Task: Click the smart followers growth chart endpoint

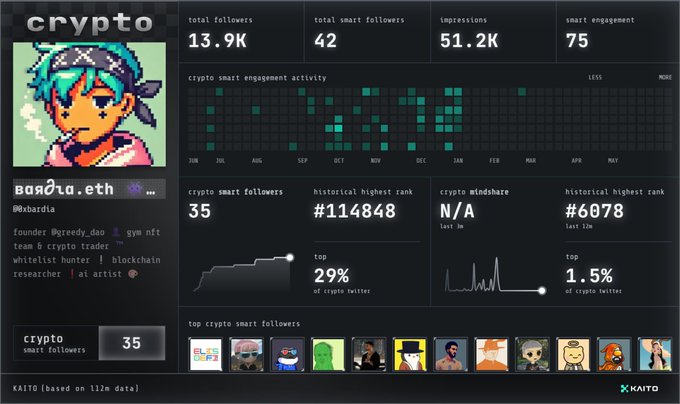Action: click(290, 257)
